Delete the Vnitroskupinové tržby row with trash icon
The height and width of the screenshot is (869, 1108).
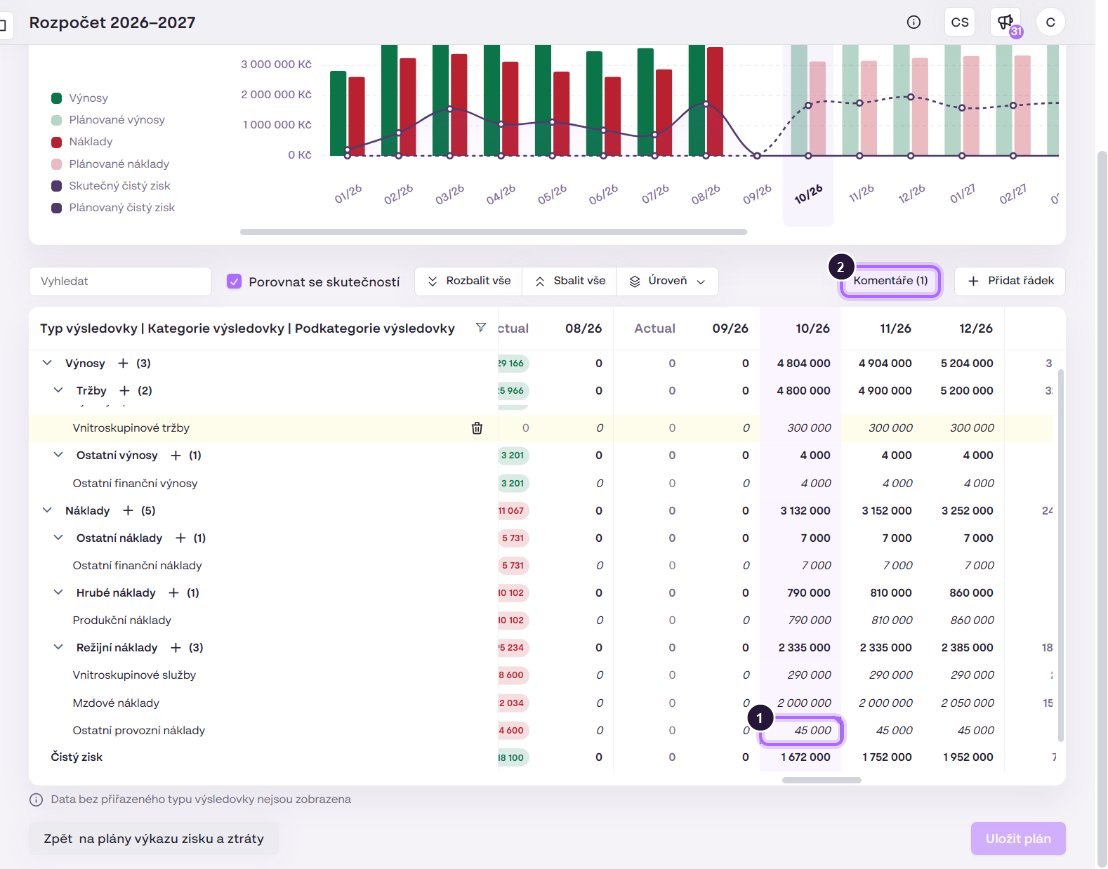point(477,428)
